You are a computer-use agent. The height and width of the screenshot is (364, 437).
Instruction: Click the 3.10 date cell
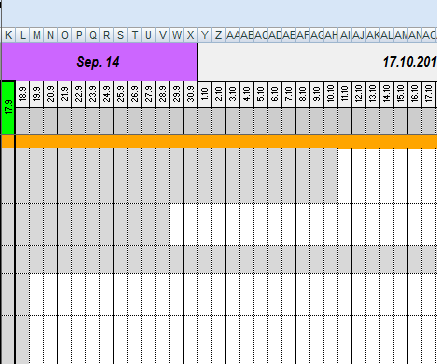click(233, 94)
